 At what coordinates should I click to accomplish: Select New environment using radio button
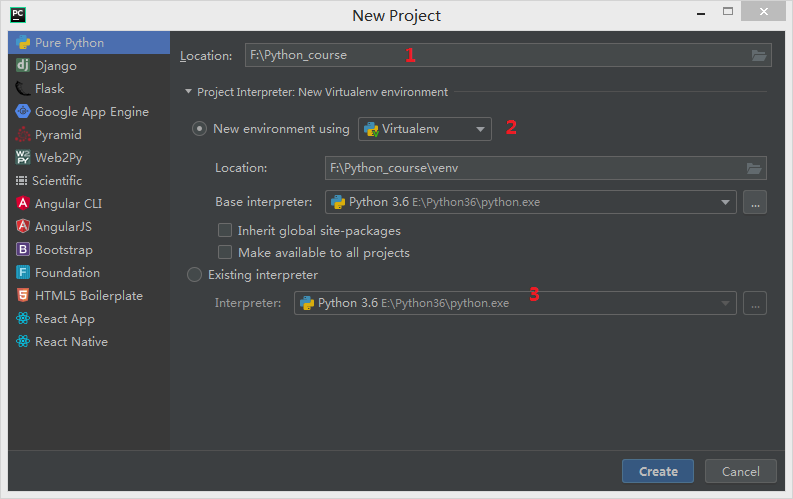[x=199, y=129]
